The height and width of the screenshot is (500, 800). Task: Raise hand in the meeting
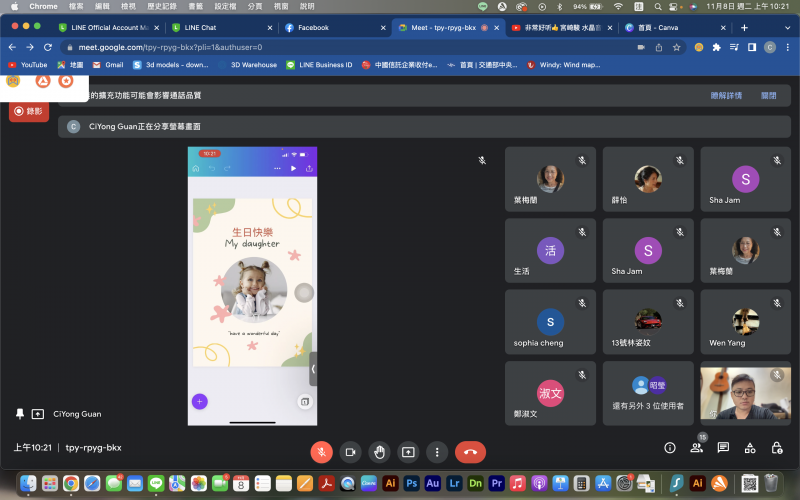(x=379, y=452)
